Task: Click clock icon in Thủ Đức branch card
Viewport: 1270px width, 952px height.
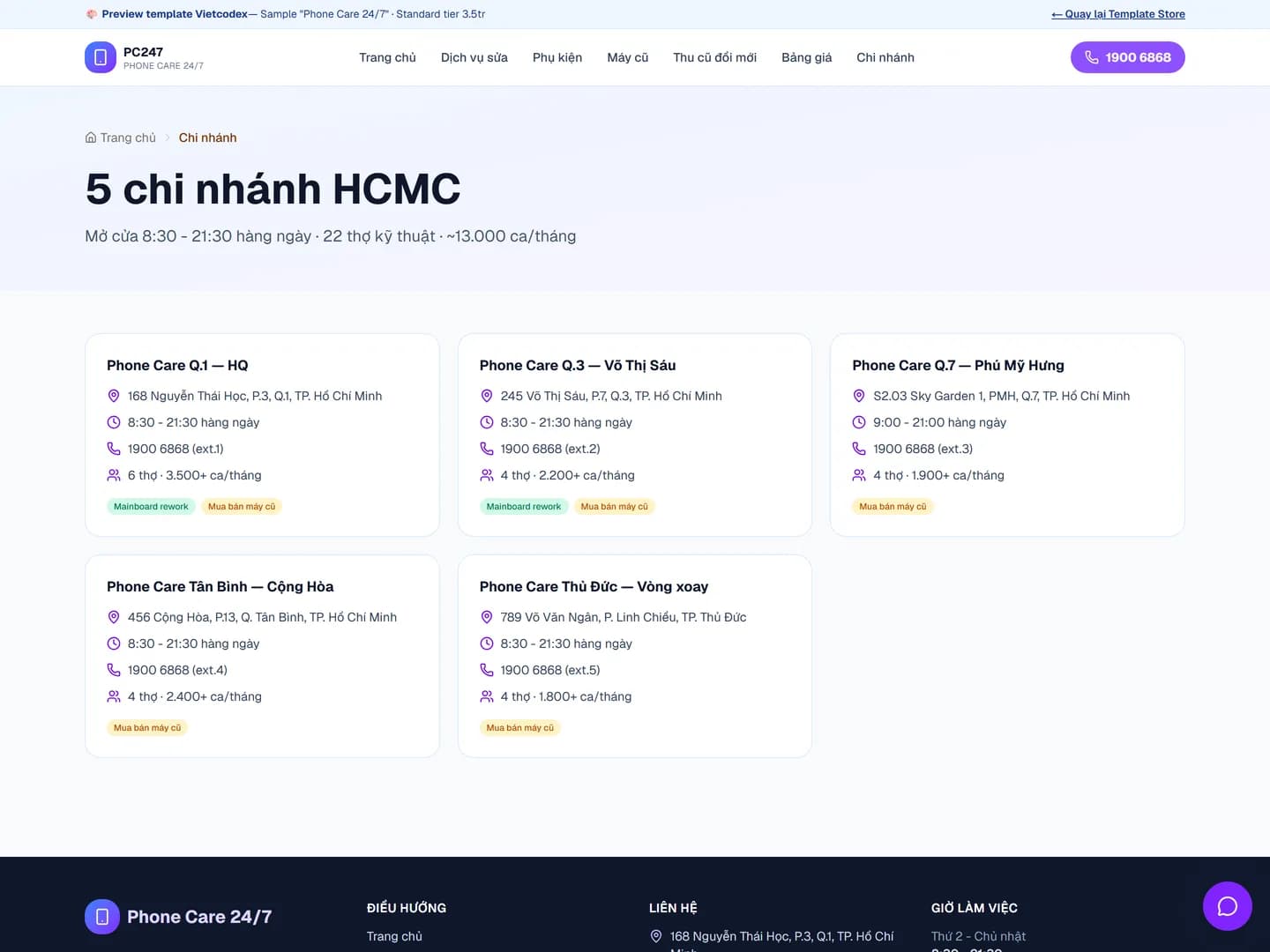Action: pyautogui.click(x=487, y=643)
